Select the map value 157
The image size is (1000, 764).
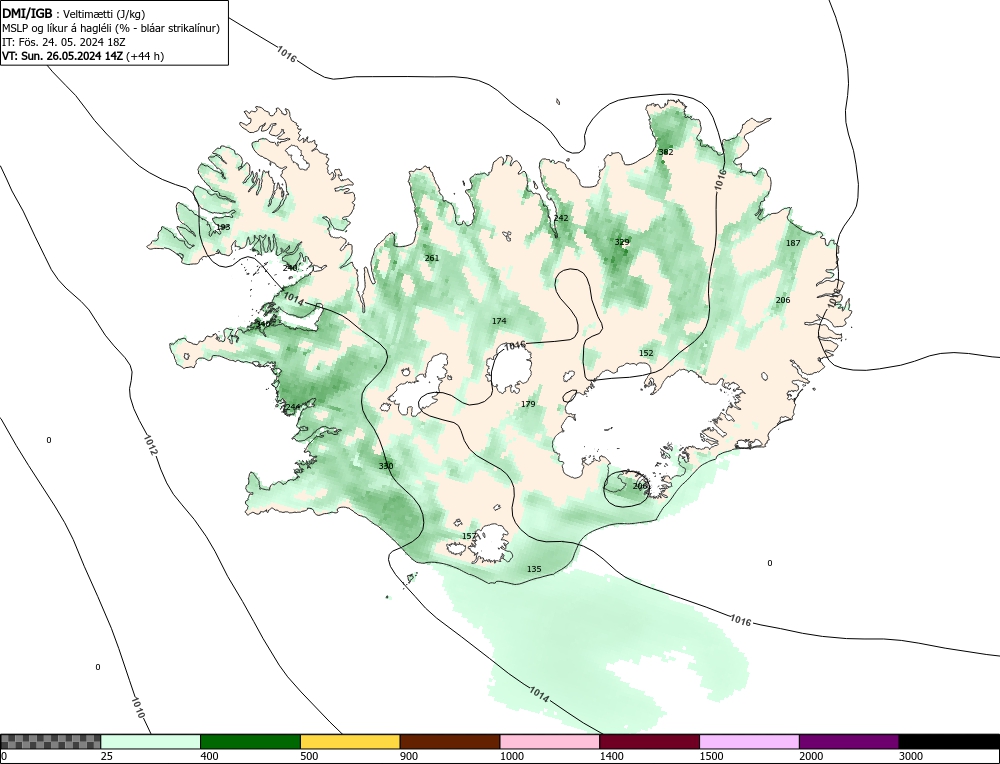pyautogui.click(x=469, y=536)
